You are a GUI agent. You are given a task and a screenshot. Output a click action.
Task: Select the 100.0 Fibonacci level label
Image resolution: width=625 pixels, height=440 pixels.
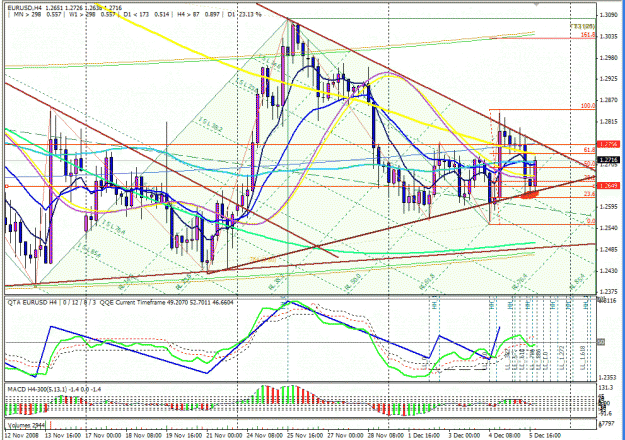[x=588, y=106]
